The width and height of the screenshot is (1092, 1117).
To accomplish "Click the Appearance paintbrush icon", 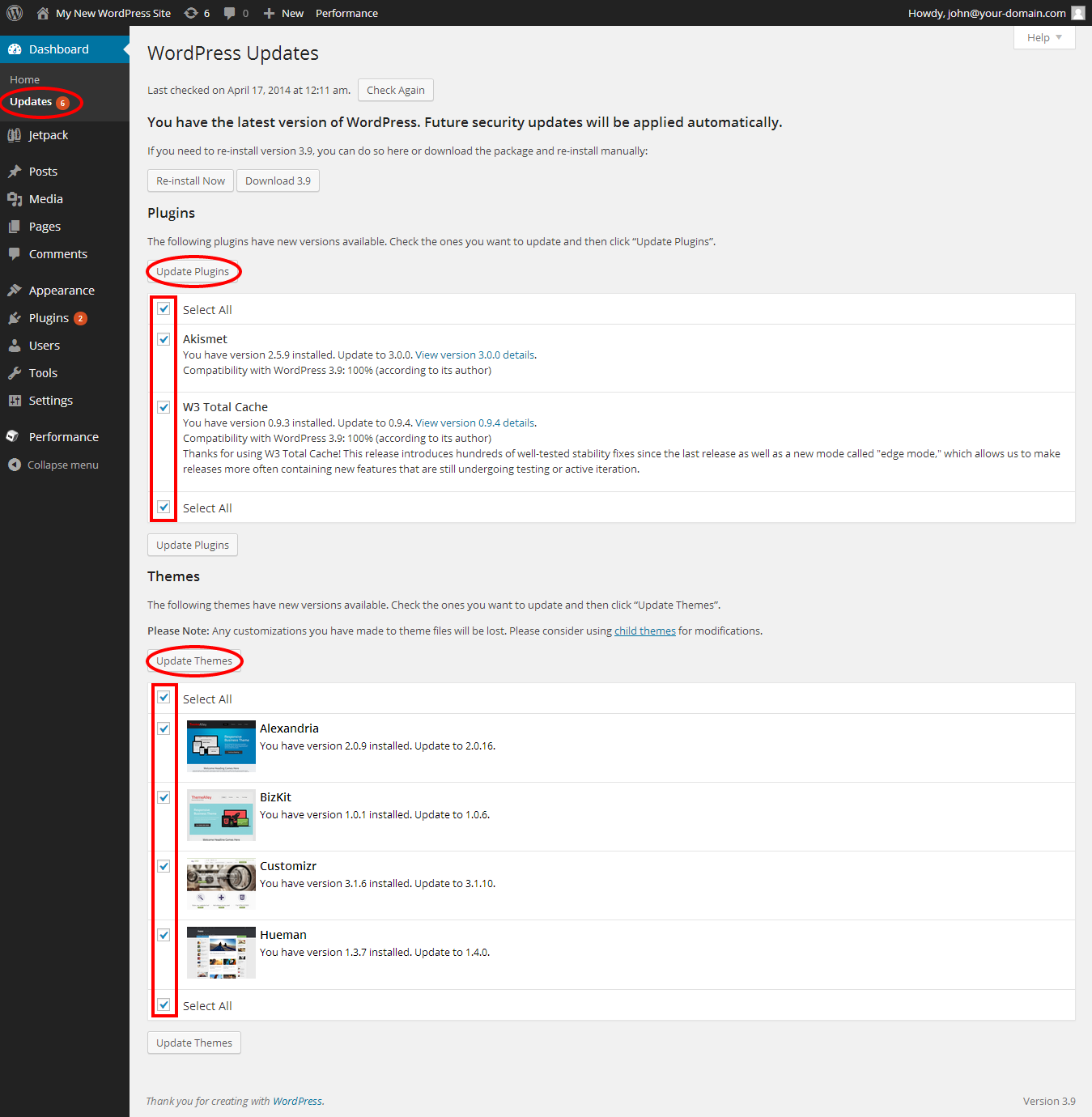I will tap(15, 291).
